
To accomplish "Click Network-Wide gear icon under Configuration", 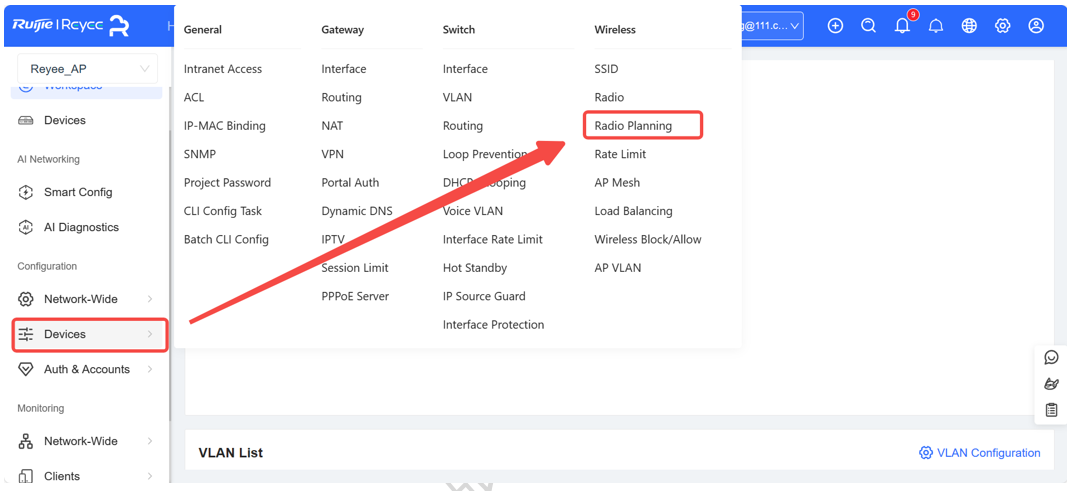I will (x=25, y=299).
